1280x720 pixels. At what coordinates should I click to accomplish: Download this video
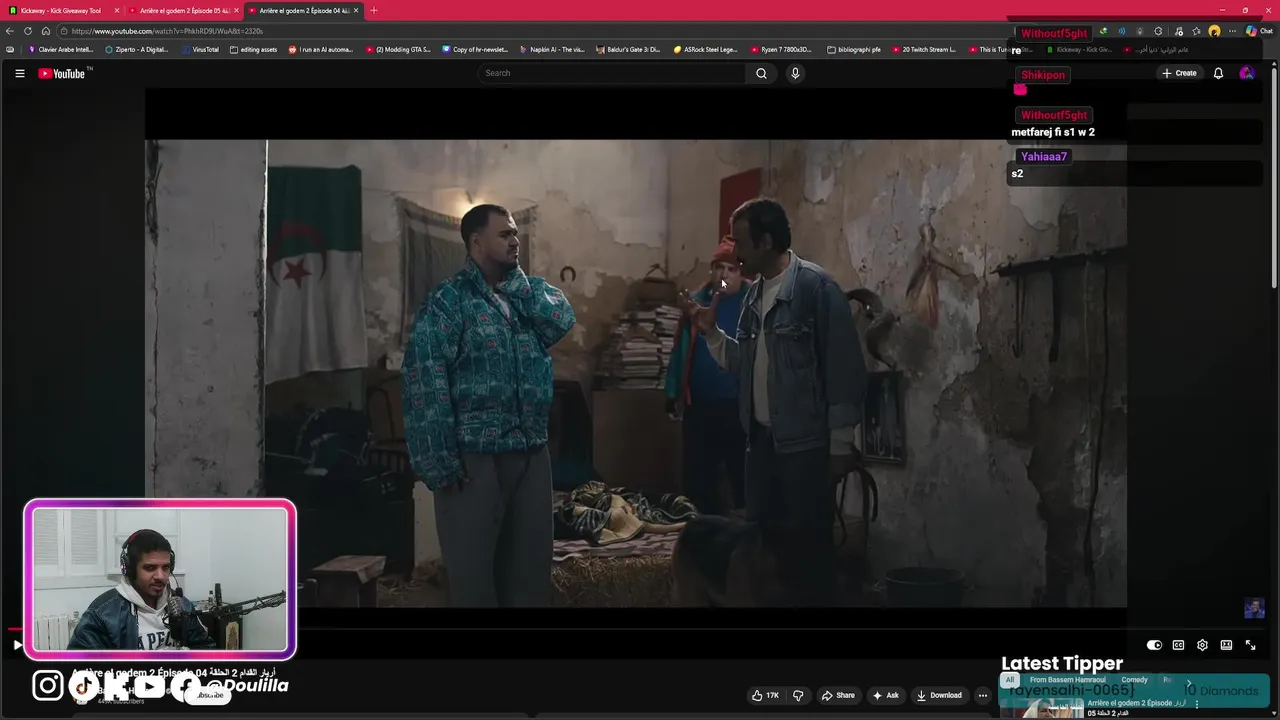(940, 695)
